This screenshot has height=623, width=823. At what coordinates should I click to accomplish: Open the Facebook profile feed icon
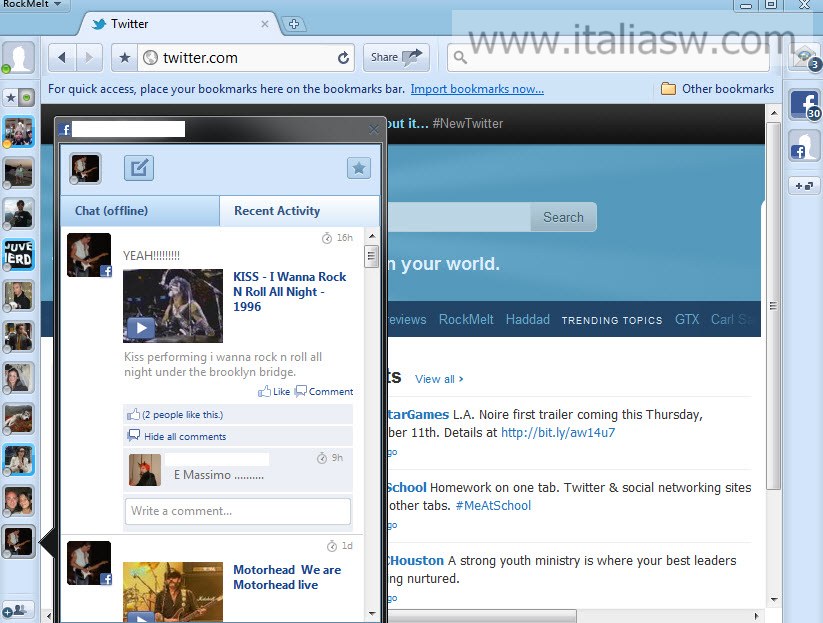point(804,146)
